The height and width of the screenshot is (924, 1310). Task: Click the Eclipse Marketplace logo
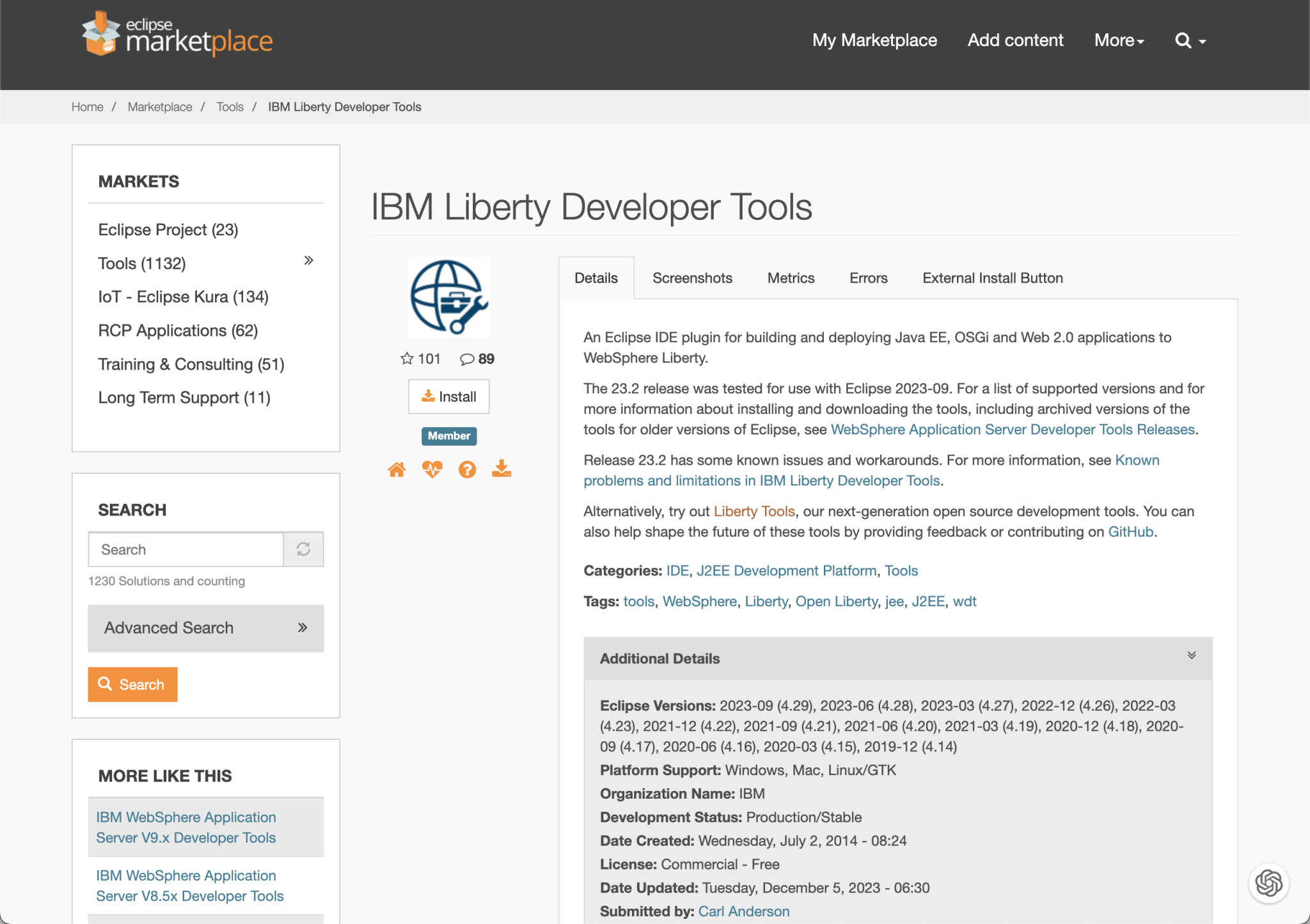(x=177, y=34)
